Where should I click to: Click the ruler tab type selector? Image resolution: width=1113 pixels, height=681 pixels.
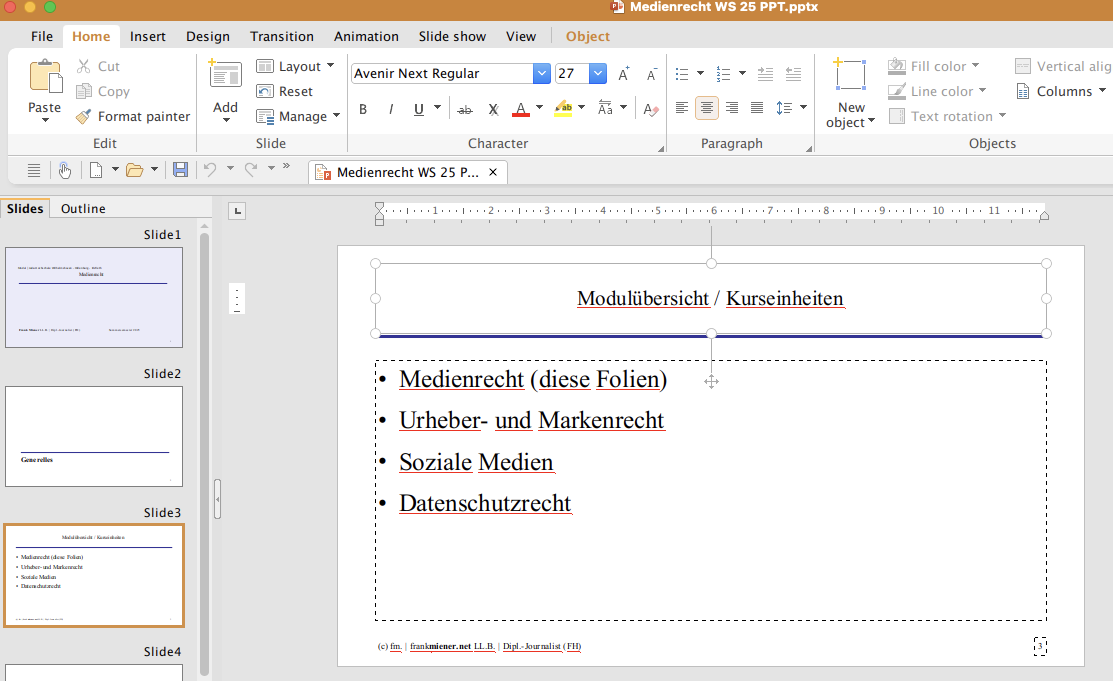pos(237,211)
